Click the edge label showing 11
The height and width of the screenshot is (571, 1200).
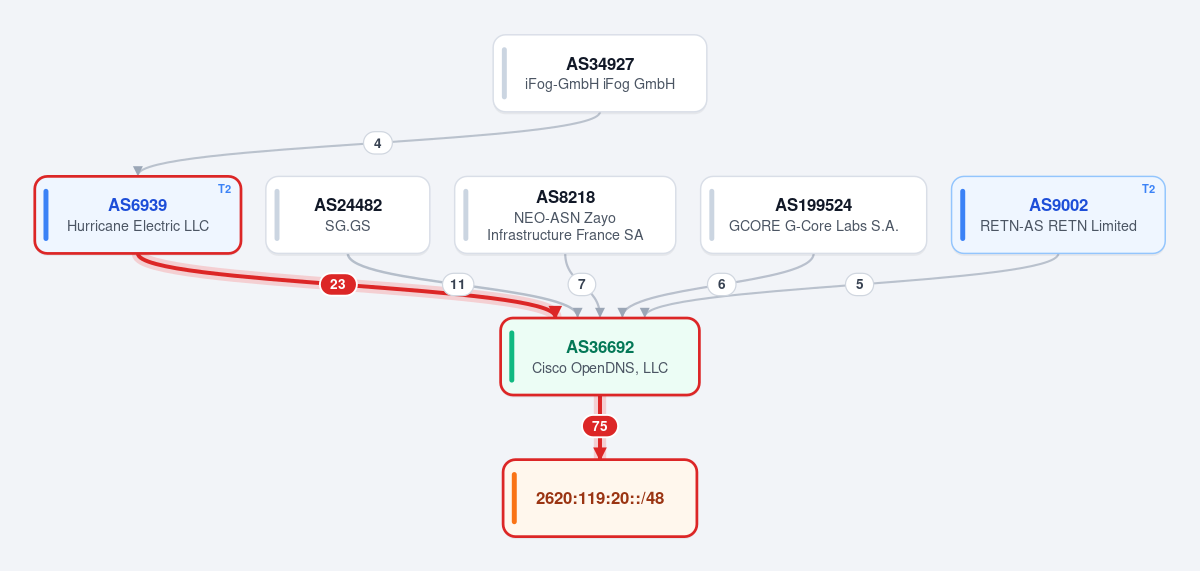[458, 285]
